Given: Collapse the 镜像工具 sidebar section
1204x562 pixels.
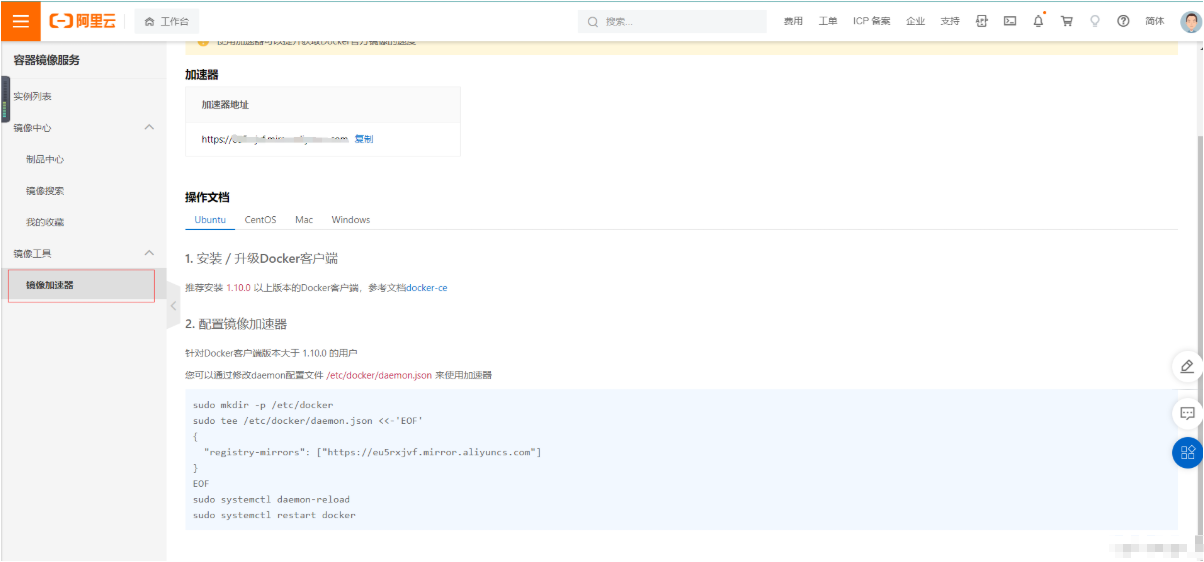Looking at the screenshot, I should 149,253.
